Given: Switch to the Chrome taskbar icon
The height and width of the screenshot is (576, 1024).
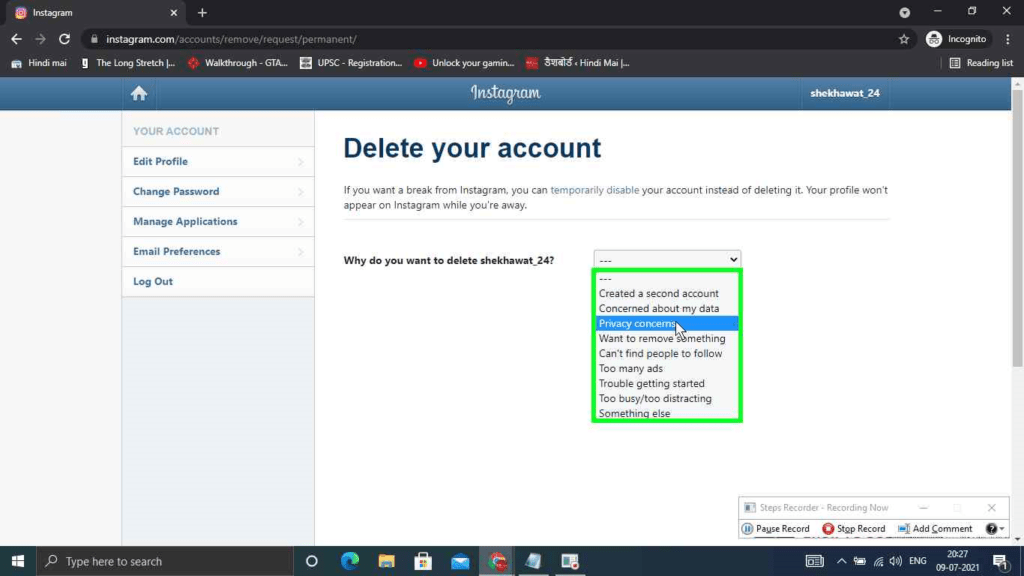Looking at the screenshot, I should 497,561.
